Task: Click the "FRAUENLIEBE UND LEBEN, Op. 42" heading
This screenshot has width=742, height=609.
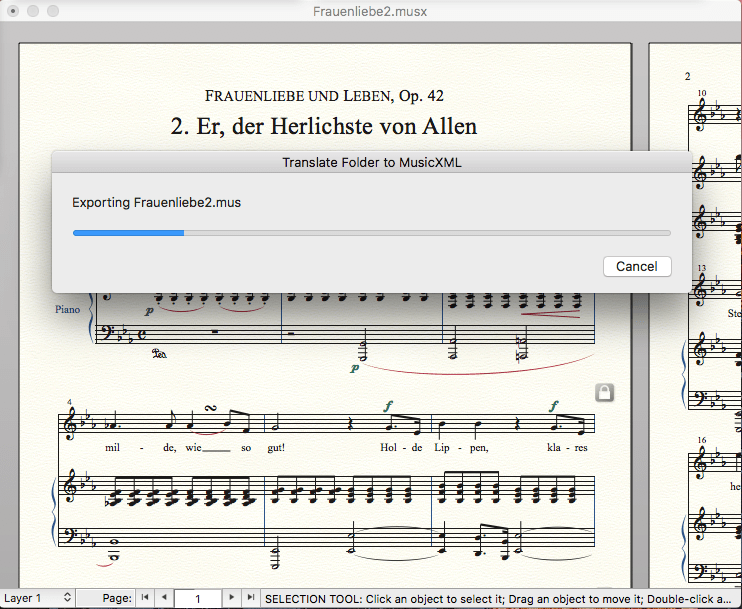Action: tap(324, 96)
